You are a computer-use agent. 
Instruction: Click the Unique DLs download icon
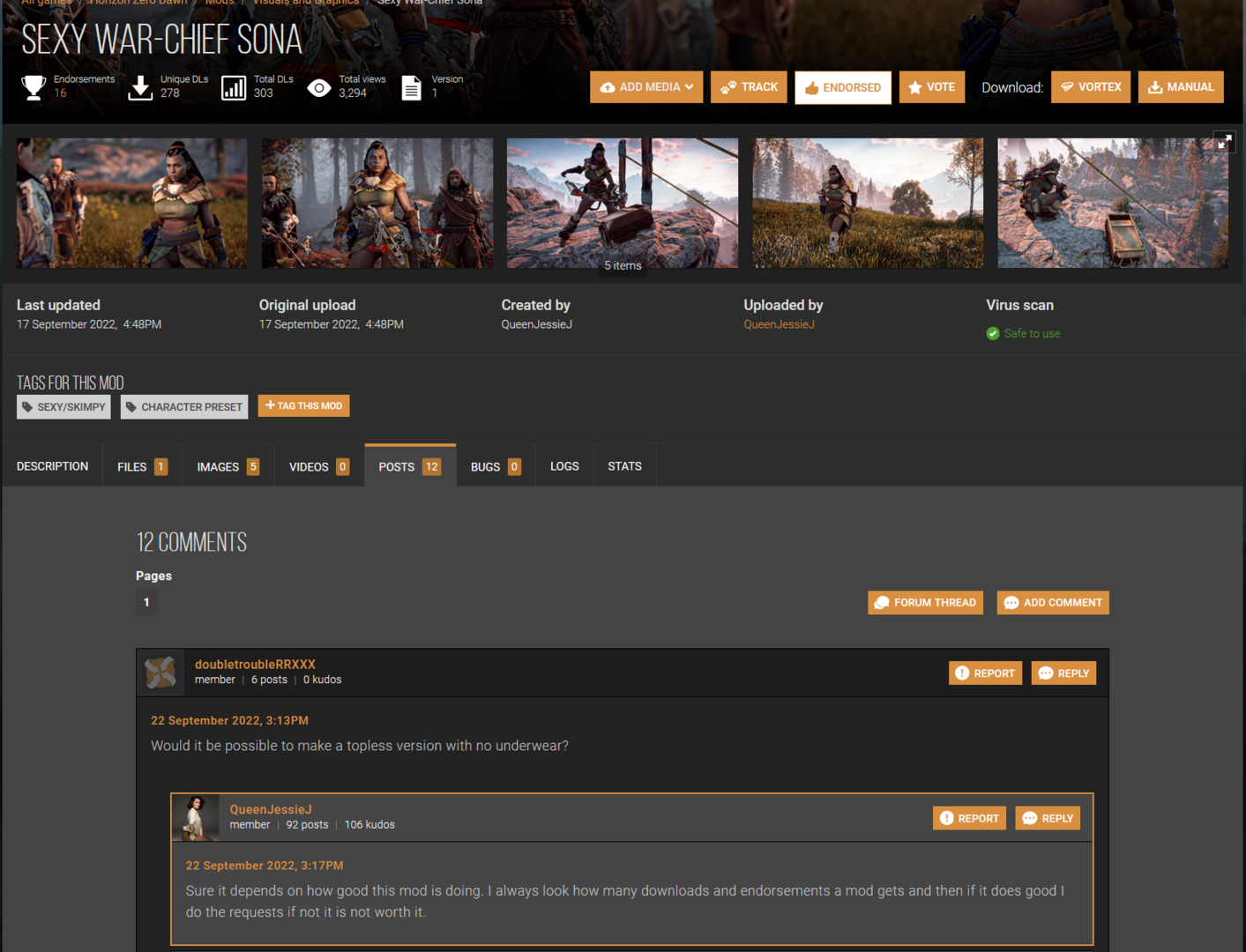pos(140,87)
